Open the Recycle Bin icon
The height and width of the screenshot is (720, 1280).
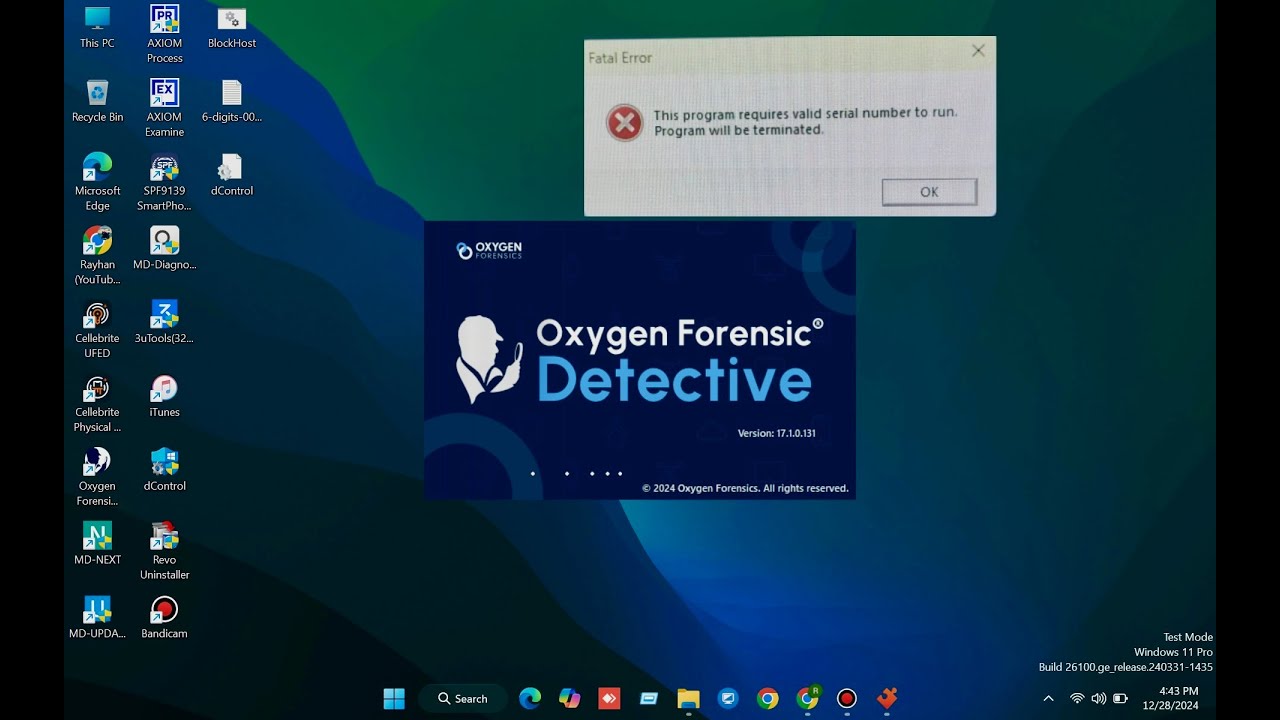point(97,101)
